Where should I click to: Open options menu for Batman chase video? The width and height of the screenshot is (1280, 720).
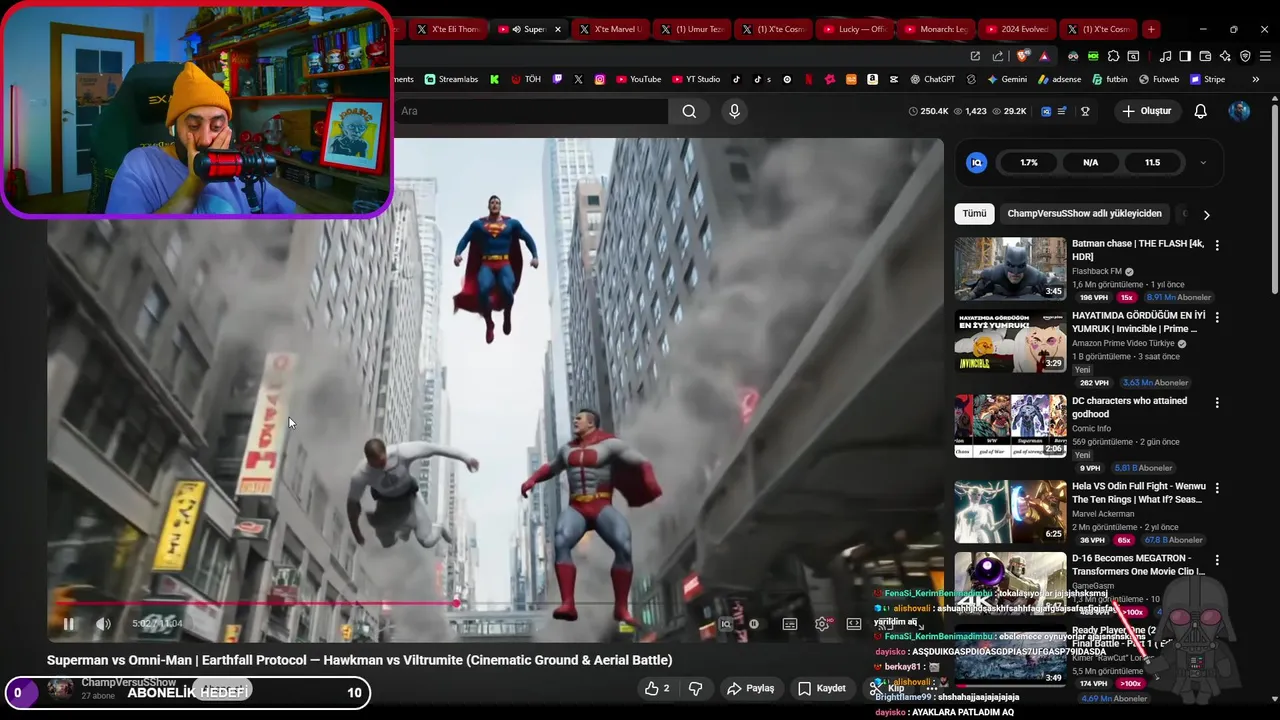1217,245
